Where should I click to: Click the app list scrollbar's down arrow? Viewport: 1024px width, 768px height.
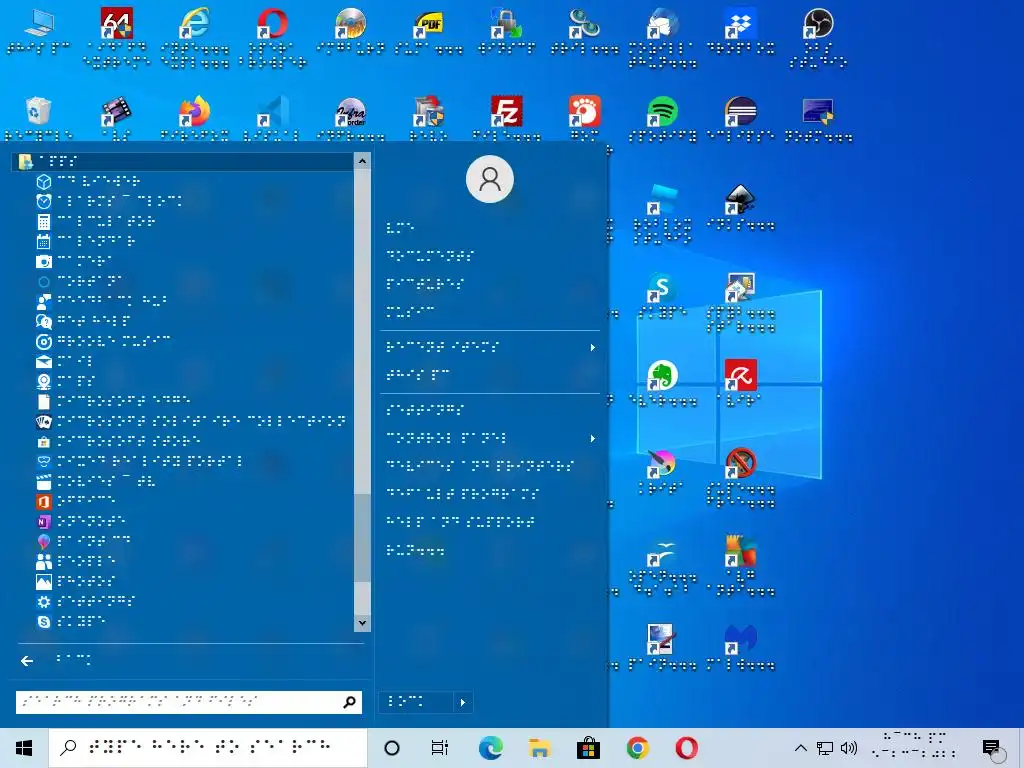tap(362, 623)
